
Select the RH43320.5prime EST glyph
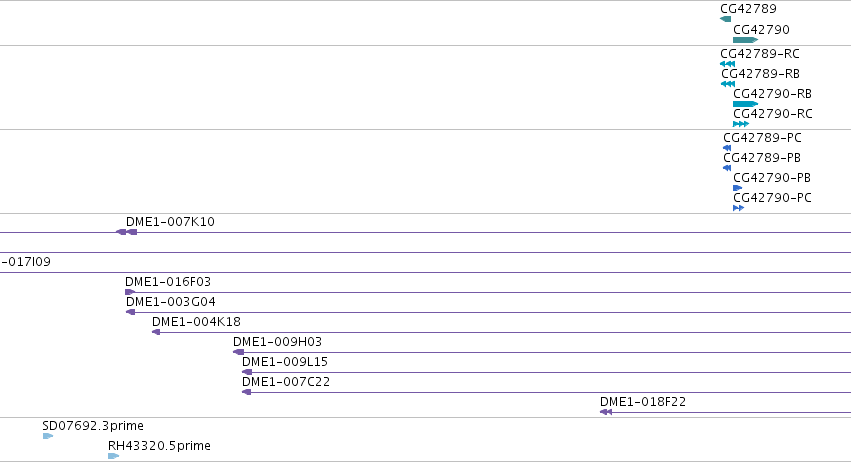coord(113,456)
